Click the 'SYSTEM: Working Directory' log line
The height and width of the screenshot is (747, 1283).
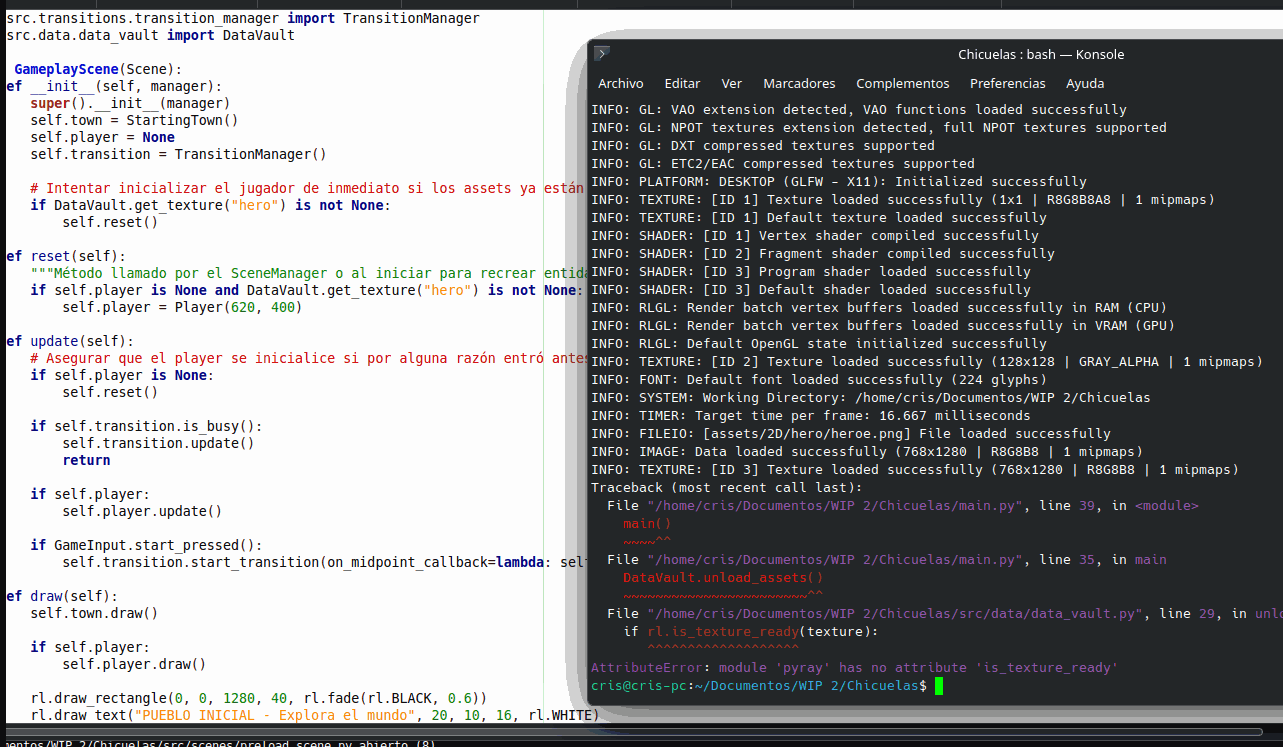[871, 398]
